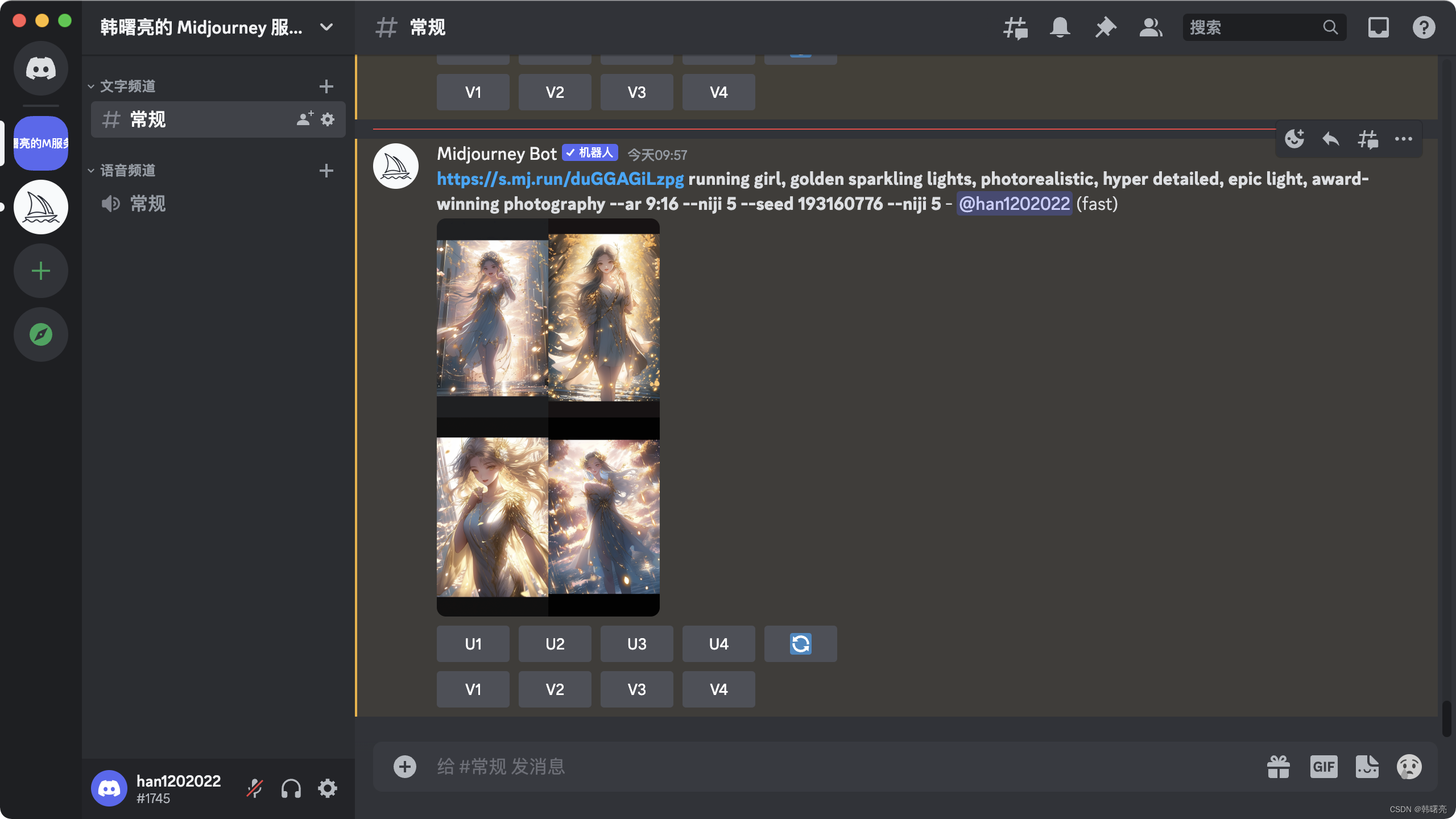Viewport: 1456px width, 819px height.
Task: Toggle microphone mute
Action: pyautogui.click(x=255, y=789)
